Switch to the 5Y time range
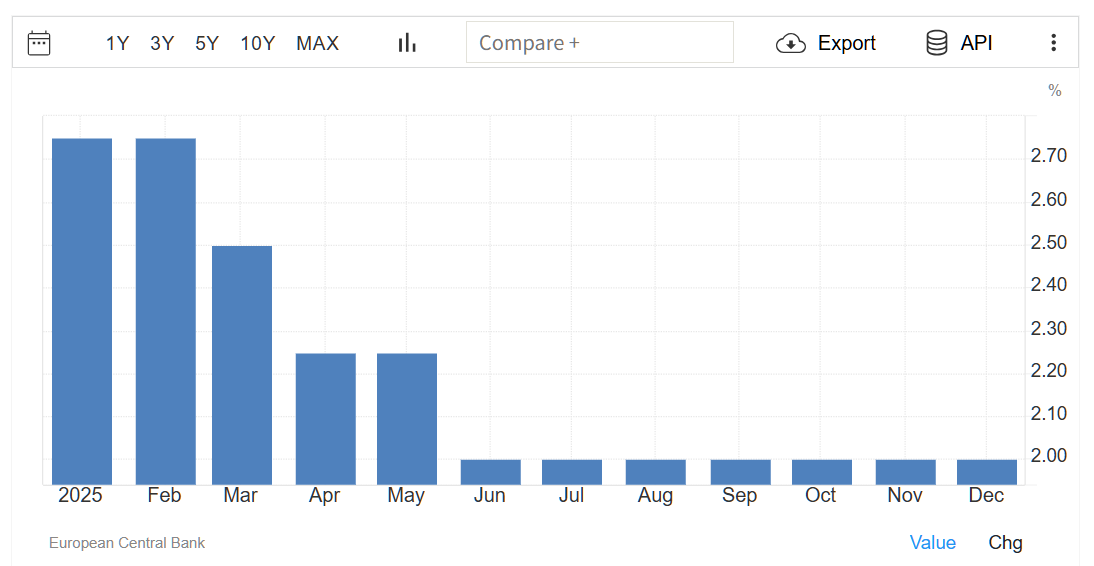Image resolution: width=1094 pixels, height=566 pixels. [x=207, y=43]
